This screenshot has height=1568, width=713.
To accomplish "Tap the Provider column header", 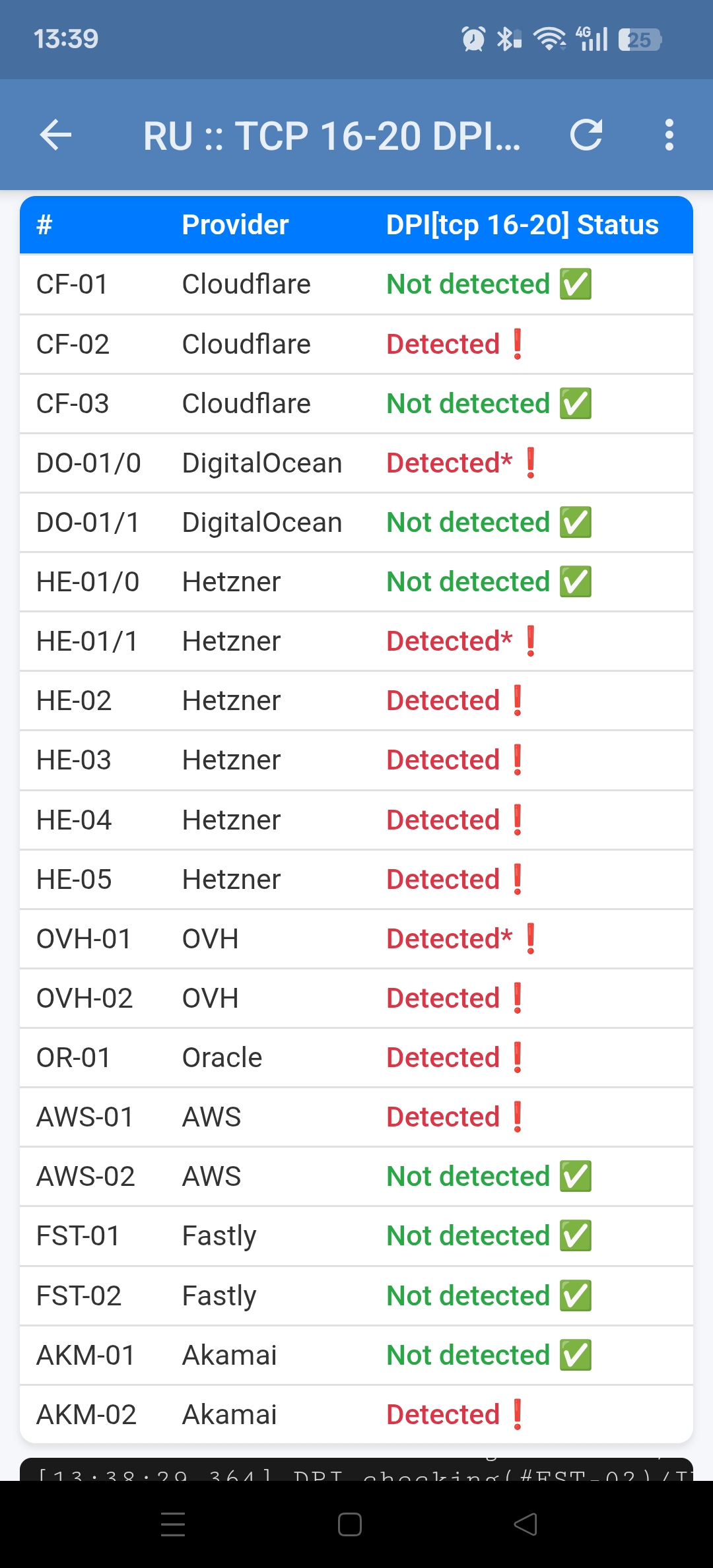I will [235, 225].
